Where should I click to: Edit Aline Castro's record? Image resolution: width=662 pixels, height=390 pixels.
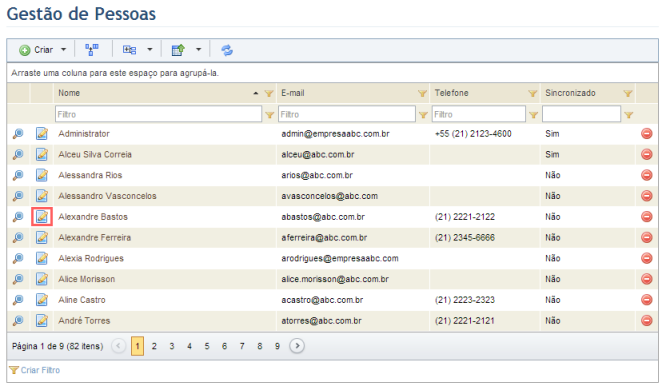41,300
